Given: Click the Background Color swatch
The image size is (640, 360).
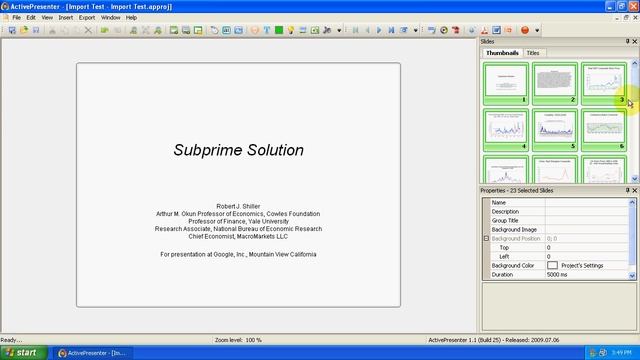Looking at the screenshot, I should 552,265.
